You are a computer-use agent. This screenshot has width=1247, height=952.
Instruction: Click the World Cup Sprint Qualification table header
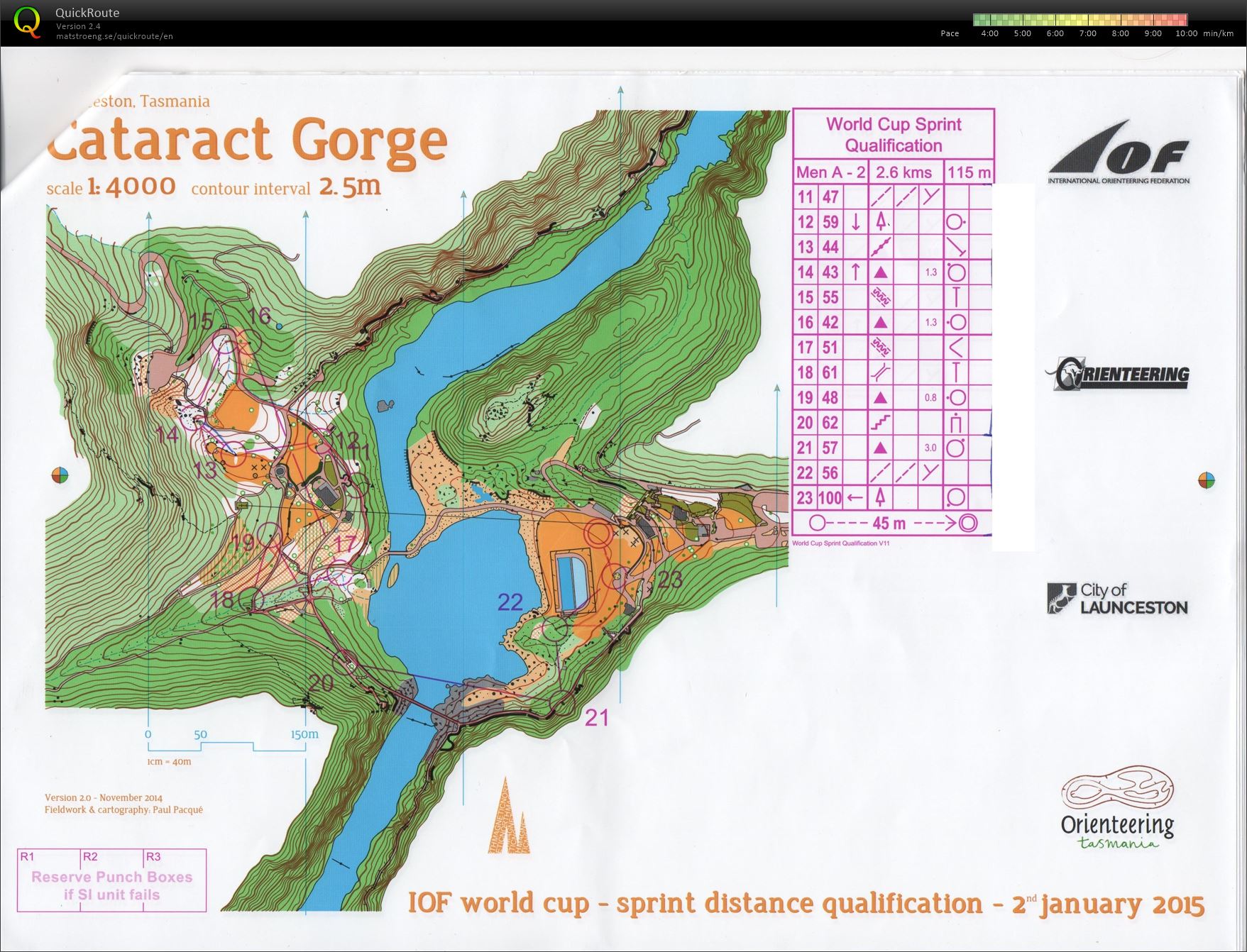pyautogui.click(x=894, y=134)
